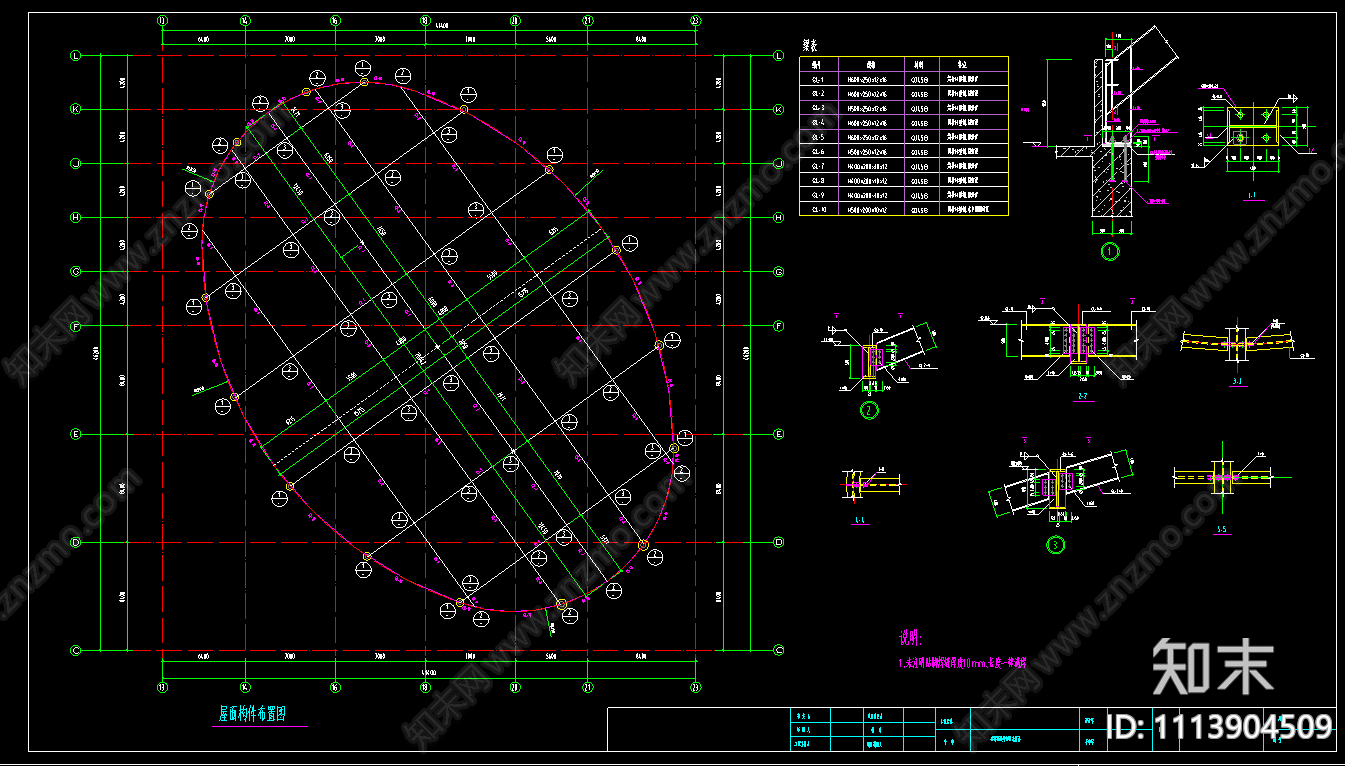The image size is (1345, 766).
Task: Click the 梁表 table title
Action: tap(811, 45)
